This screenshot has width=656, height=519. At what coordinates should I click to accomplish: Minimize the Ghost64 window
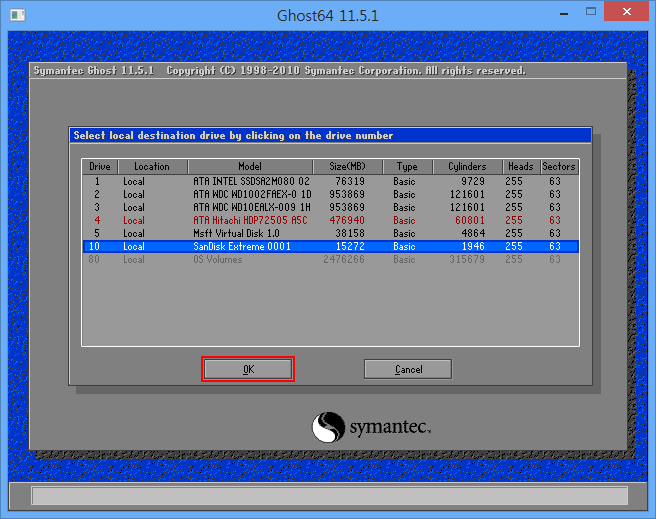(x=564, y=13)
